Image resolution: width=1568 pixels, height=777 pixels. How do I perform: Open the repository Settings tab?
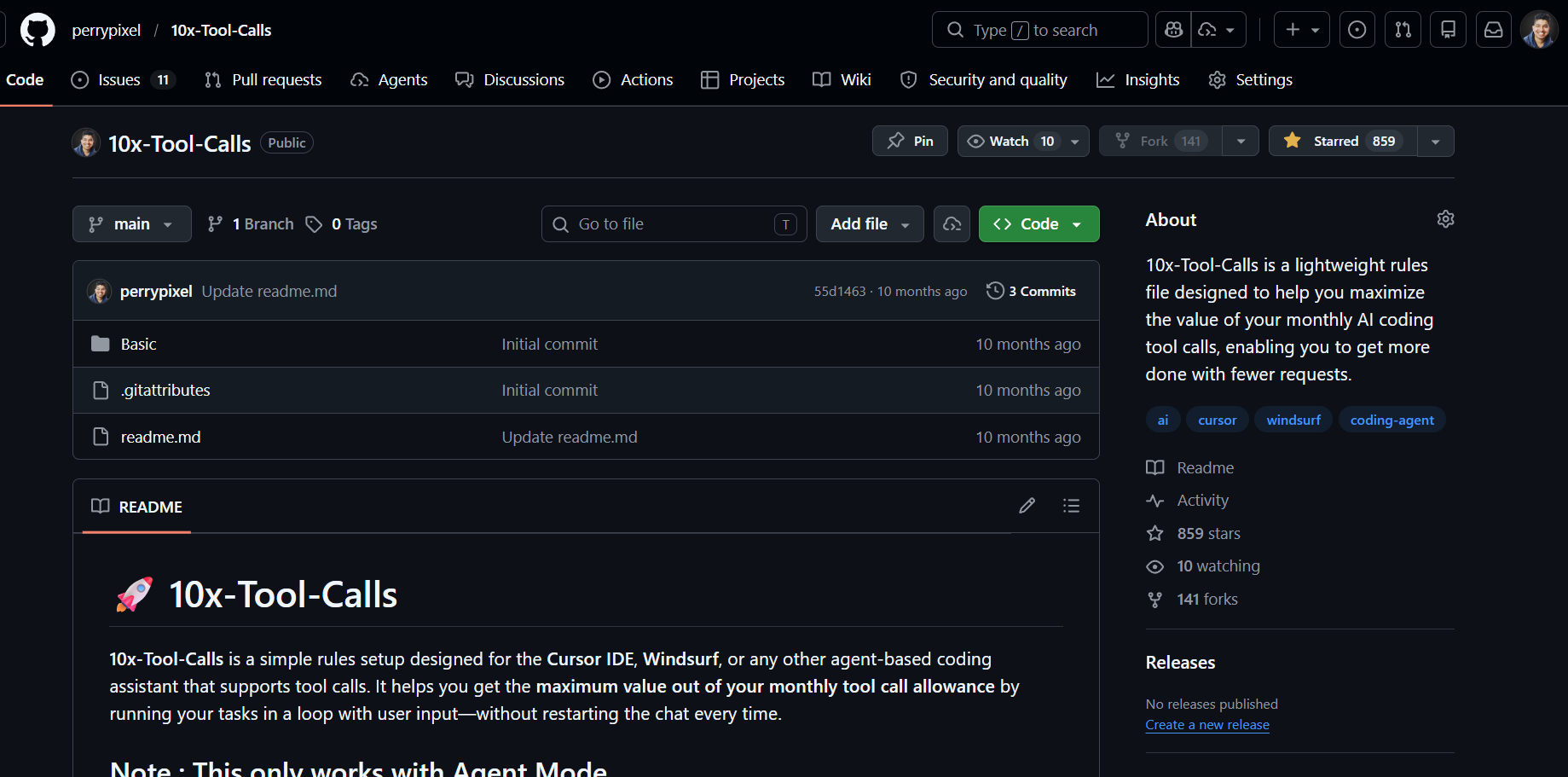[x=1251, y=80]
